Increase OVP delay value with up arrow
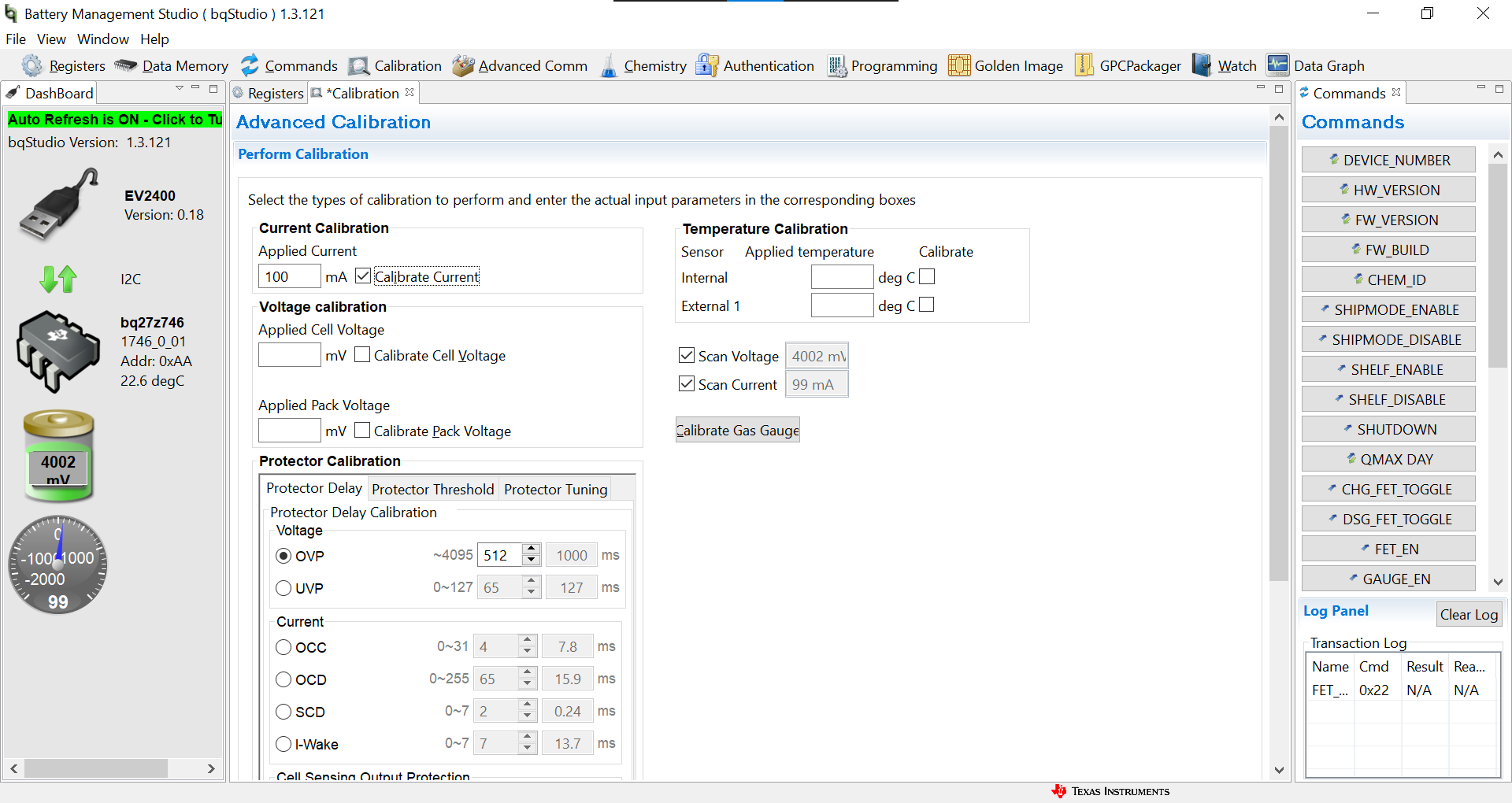Screen dimensions: 1512x803 coord(532,549)
